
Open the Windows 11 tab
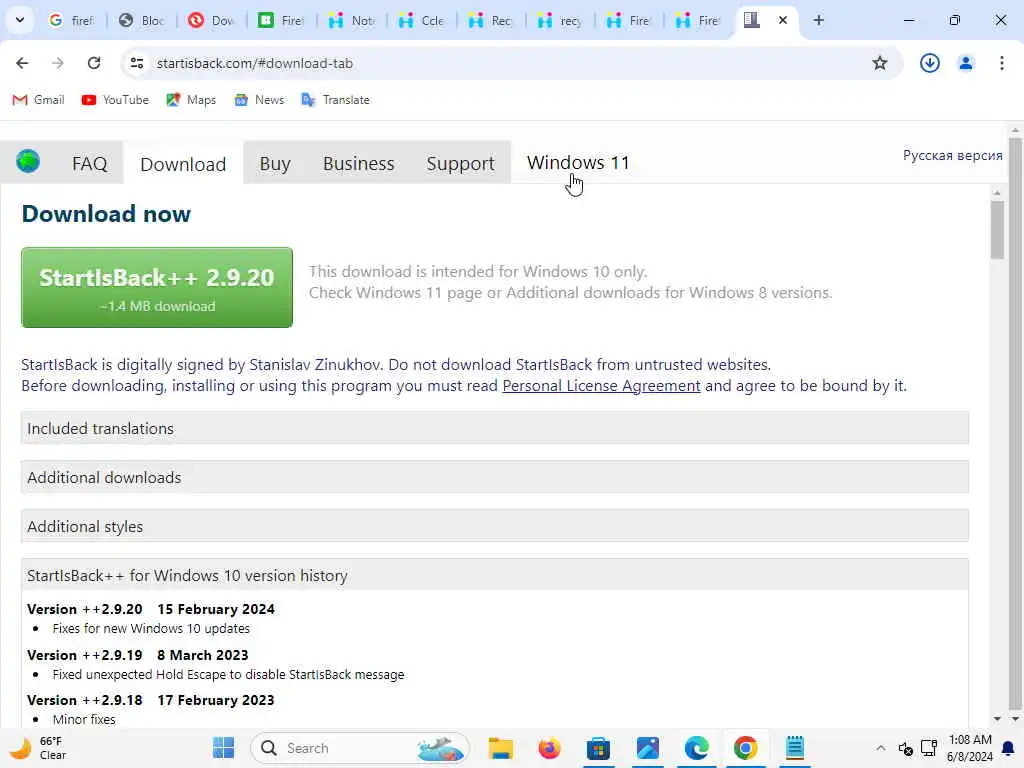578,163
